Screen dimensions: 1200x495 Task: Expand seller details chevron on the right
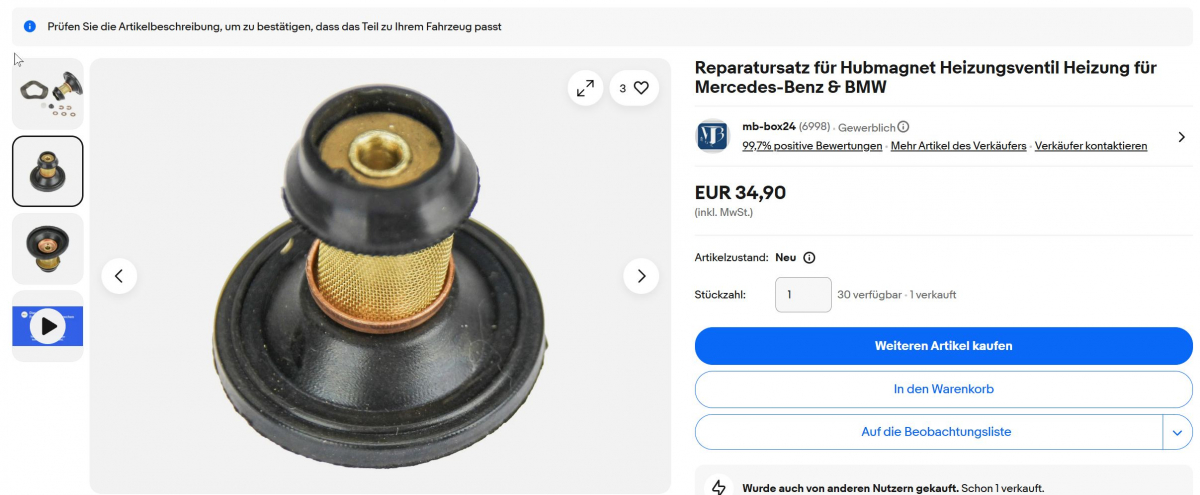(x=1181, y=137)
